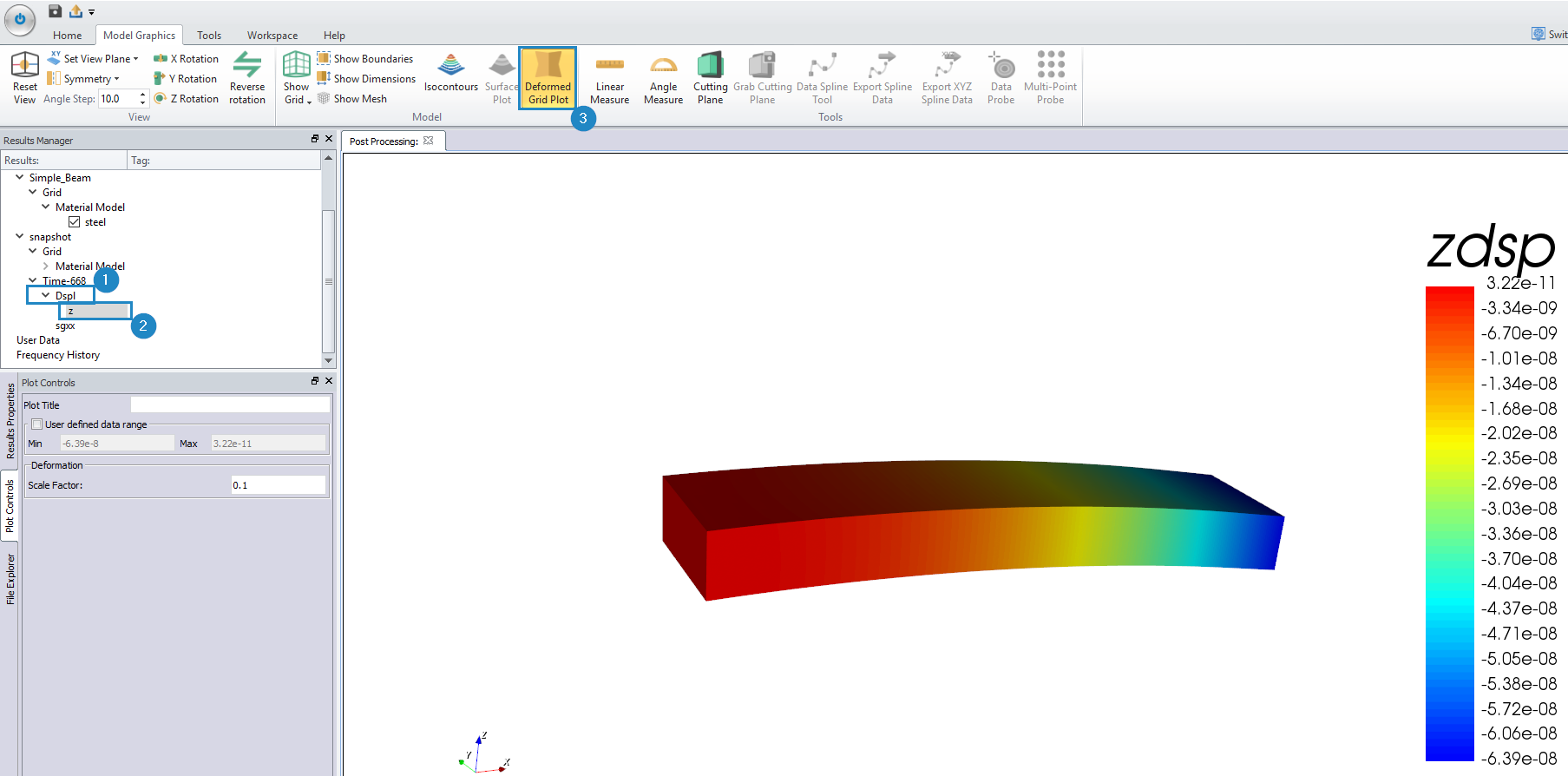Click the Scale Factor input field
The height and width of the screenshot is (776, 1568).
point(278,485)
